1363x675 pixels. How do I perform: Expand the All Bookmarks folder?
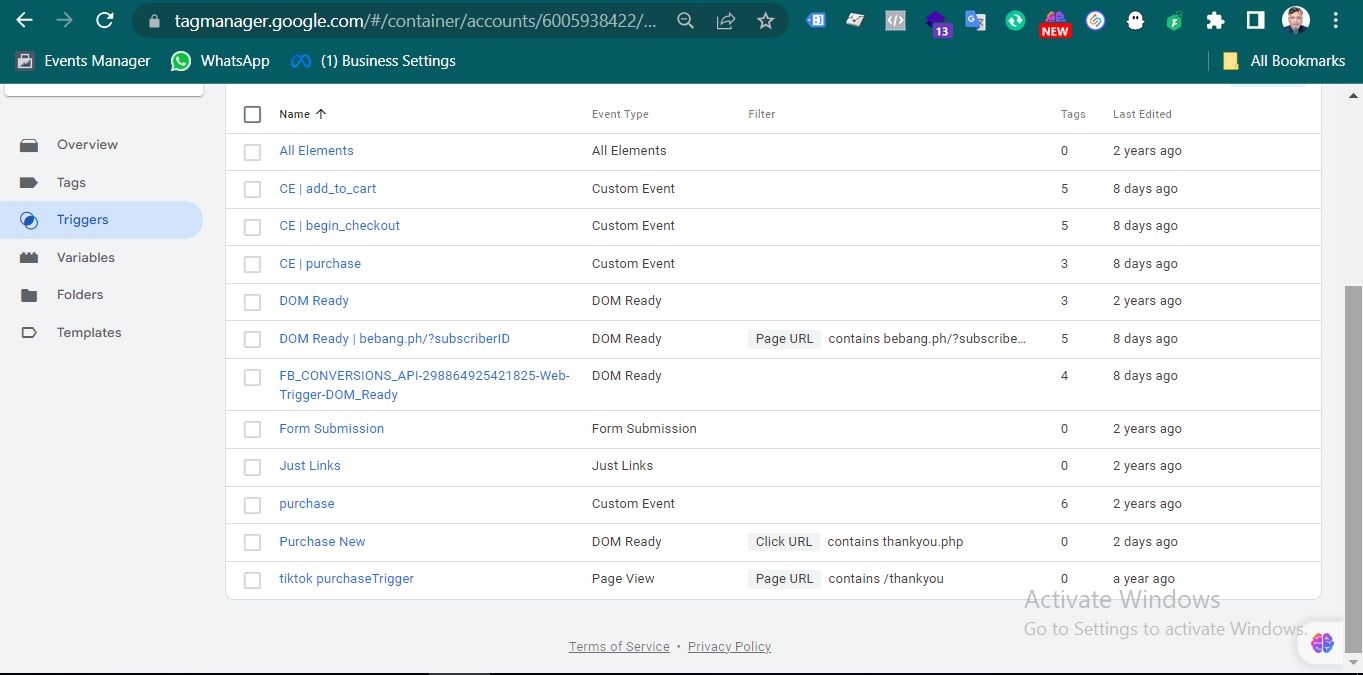tap(1285, 61)
